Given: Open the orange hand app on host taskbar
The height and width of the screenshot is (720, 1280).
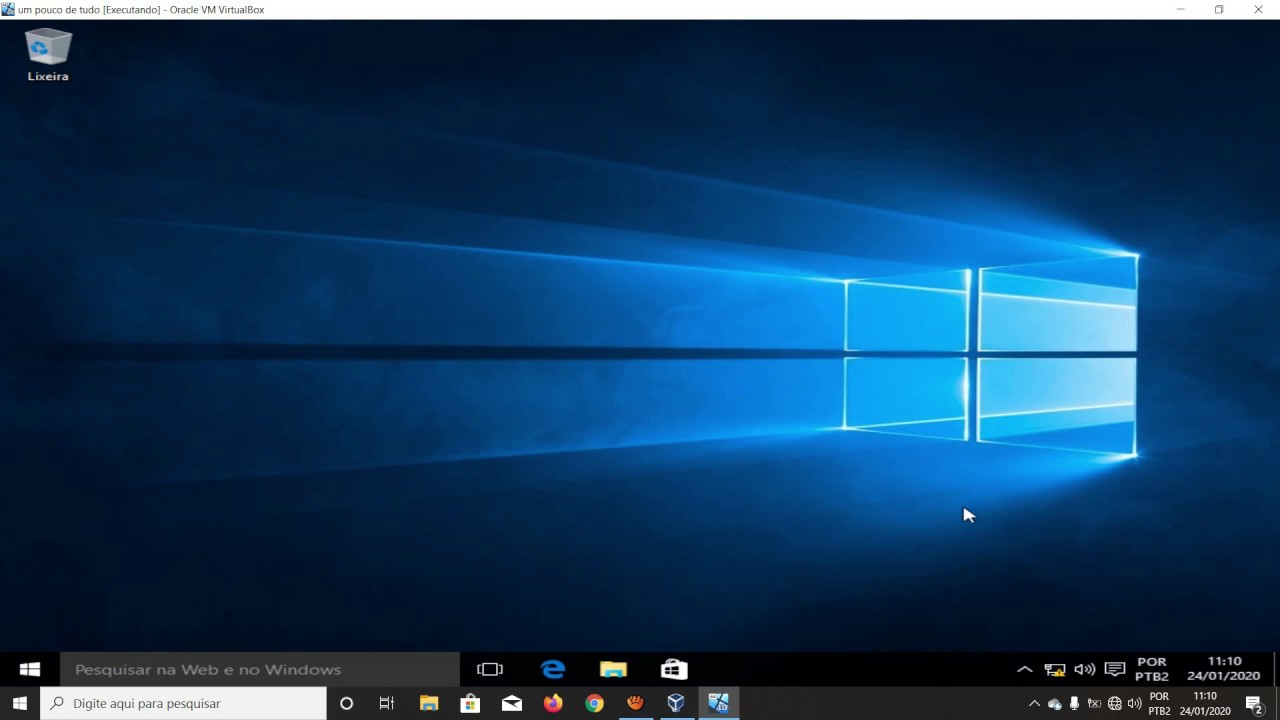Looking at the screenshot, I should pyautogui.click(x=635, y=703).
